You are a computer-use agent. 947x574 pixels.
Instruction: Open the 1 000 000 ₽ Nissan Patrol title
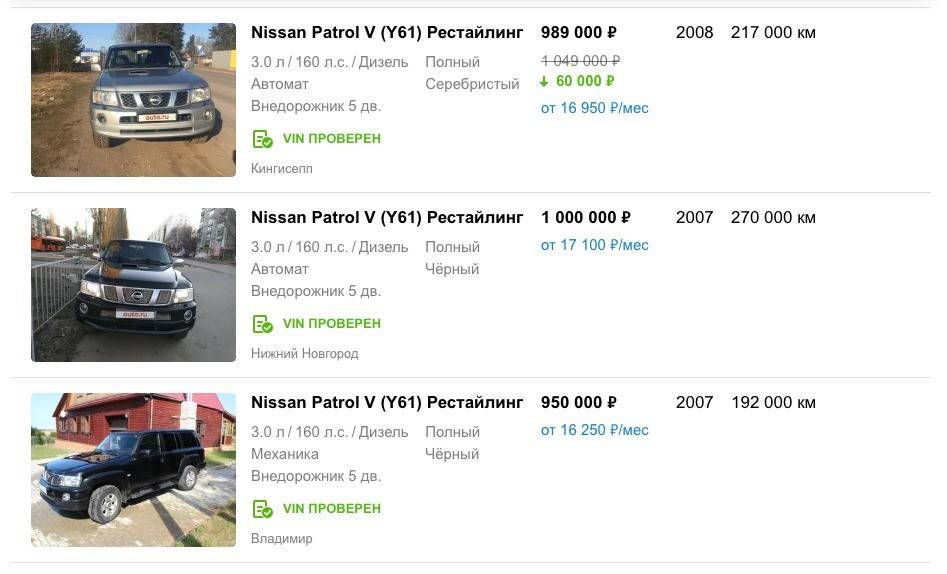[387, 218]
